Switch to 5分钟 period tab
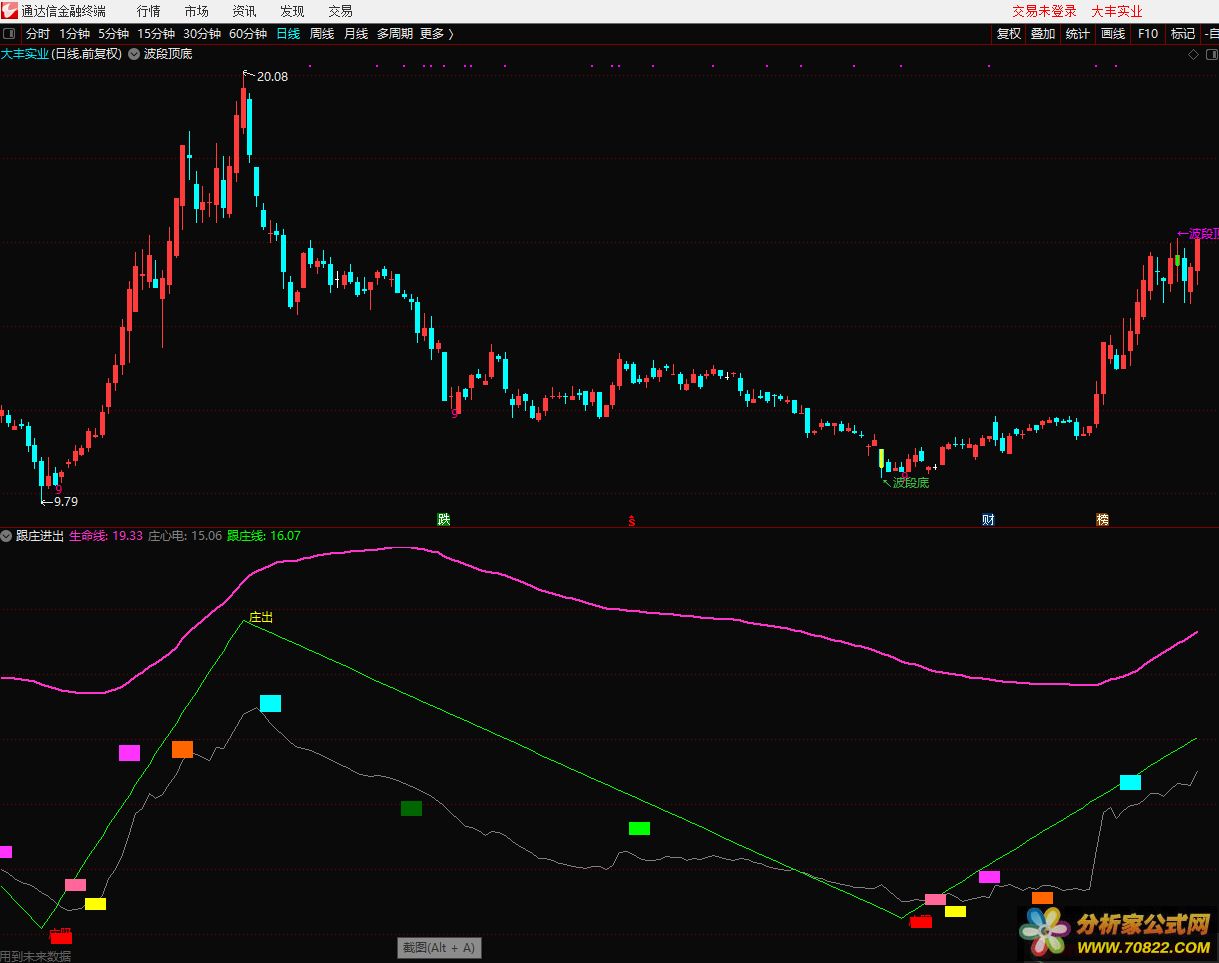This screenshot has height=963, width=1219. tap(113, 34)
